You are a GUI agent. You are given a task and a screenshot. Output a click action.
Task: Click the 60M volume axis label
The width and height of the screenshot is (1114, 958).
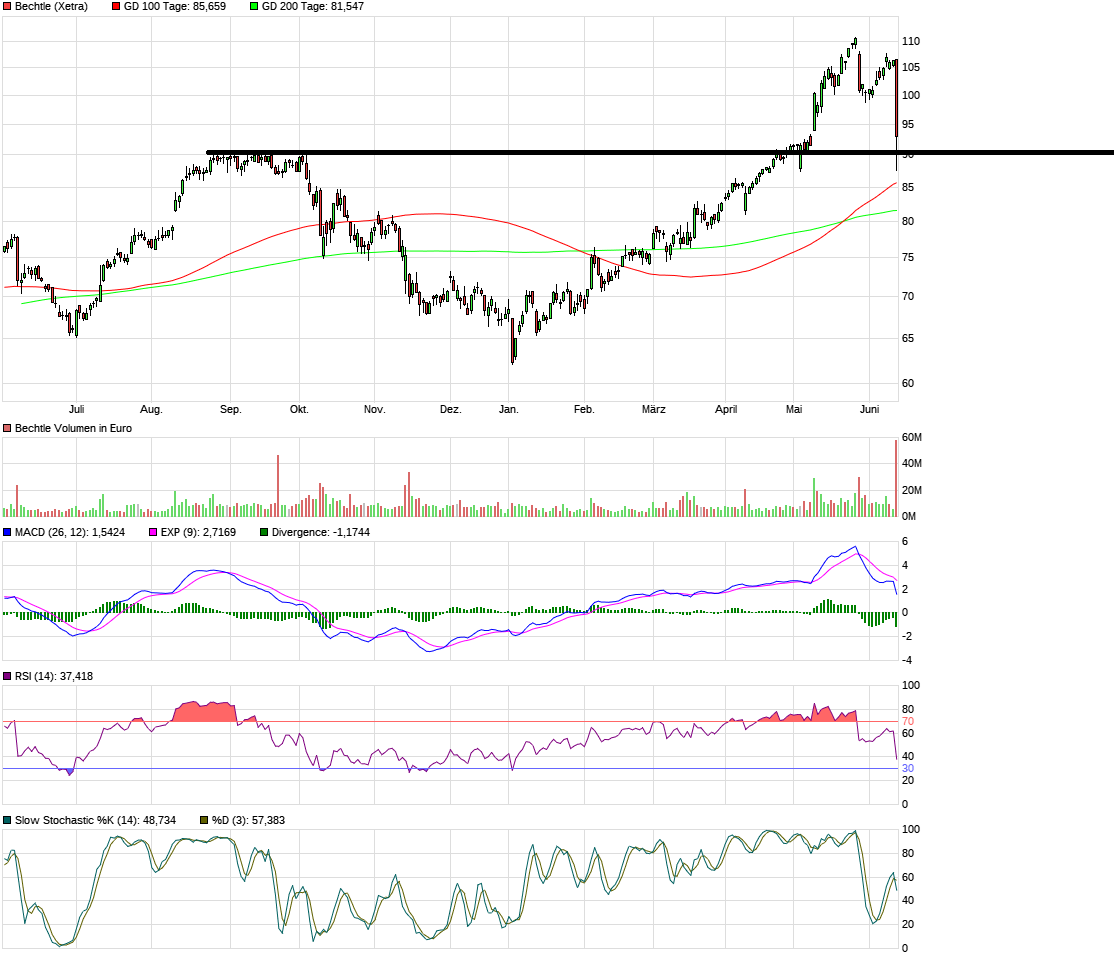pos(912,438)
